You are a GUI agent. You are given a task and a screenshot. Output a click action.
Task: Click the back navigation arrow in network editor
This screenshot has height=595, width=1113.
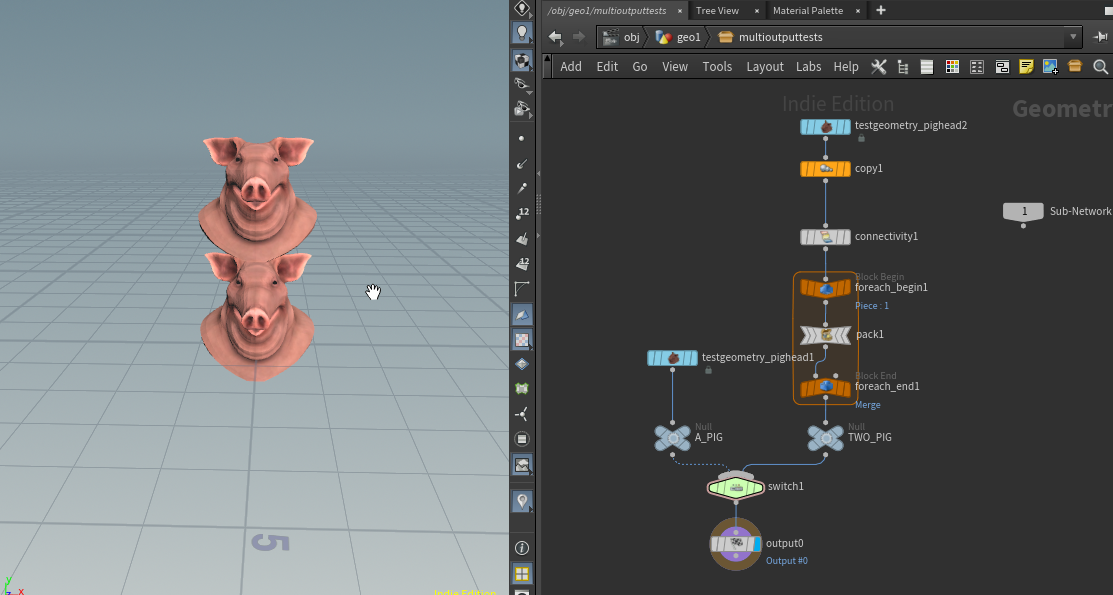point(555,37)
